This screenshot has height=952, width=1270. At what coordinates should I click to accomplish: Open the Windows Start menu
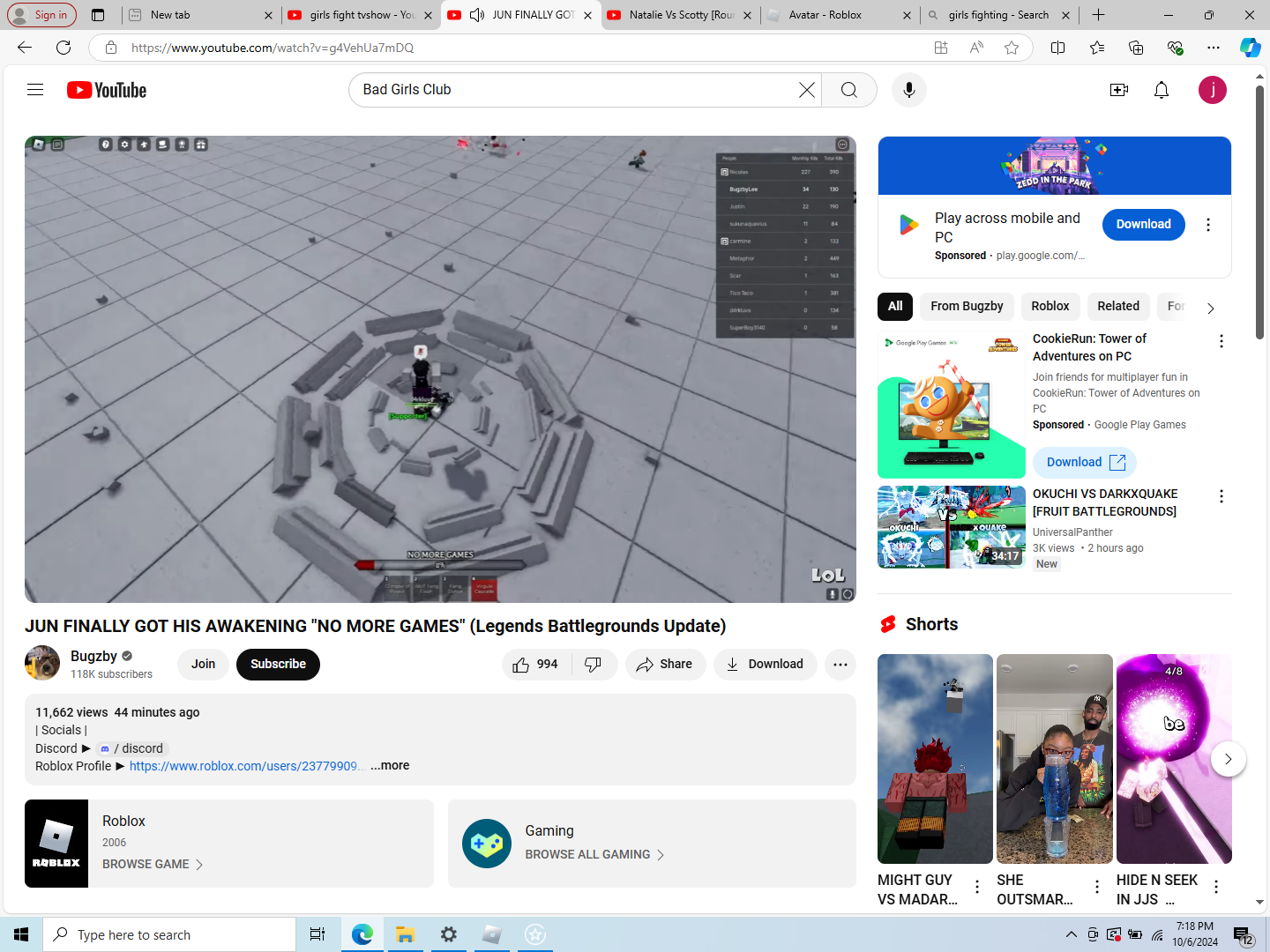[x=21, y=934]
